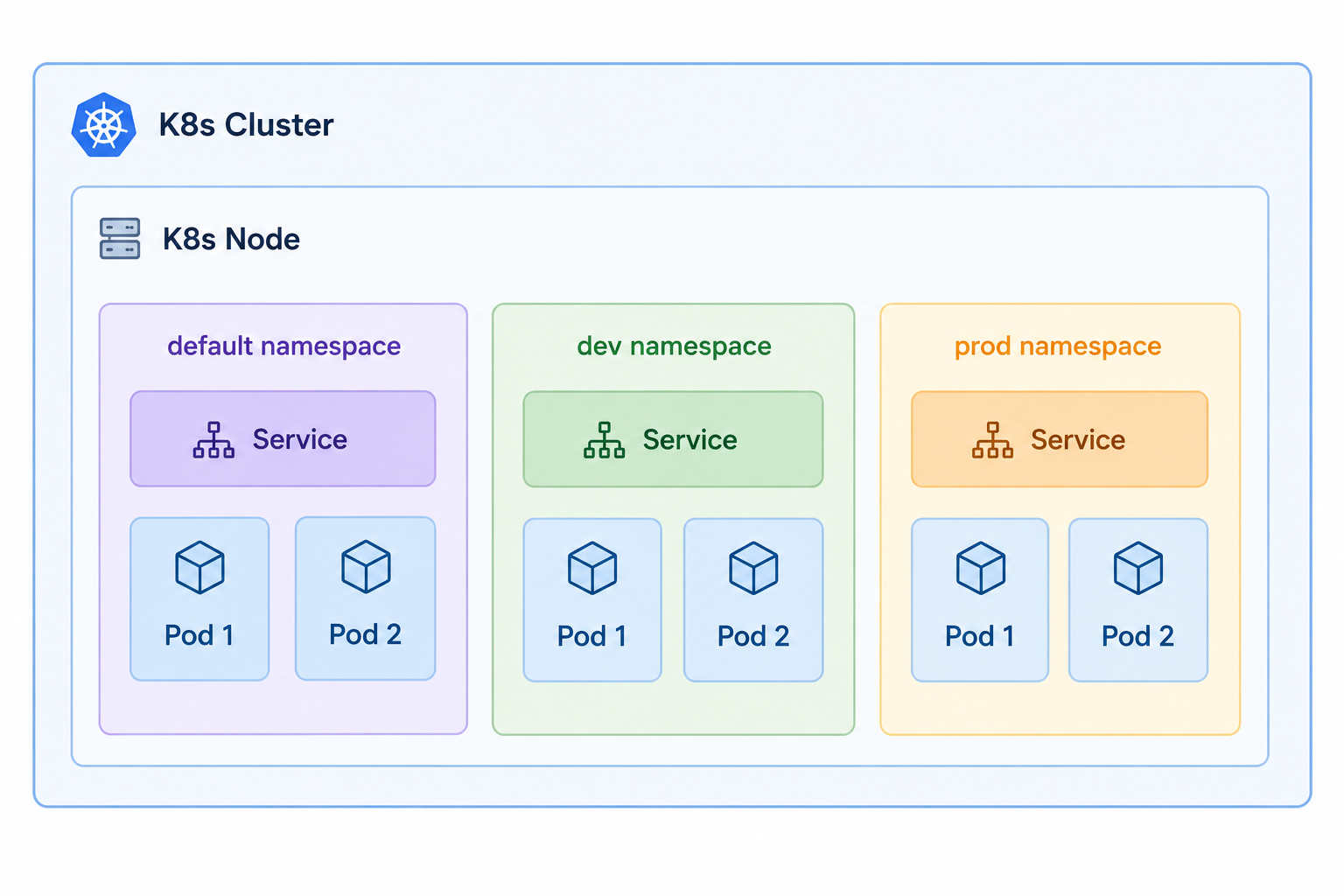Click Pod 1 label in dev namespace
This screenshot has height=896, width=1344.
592,636
